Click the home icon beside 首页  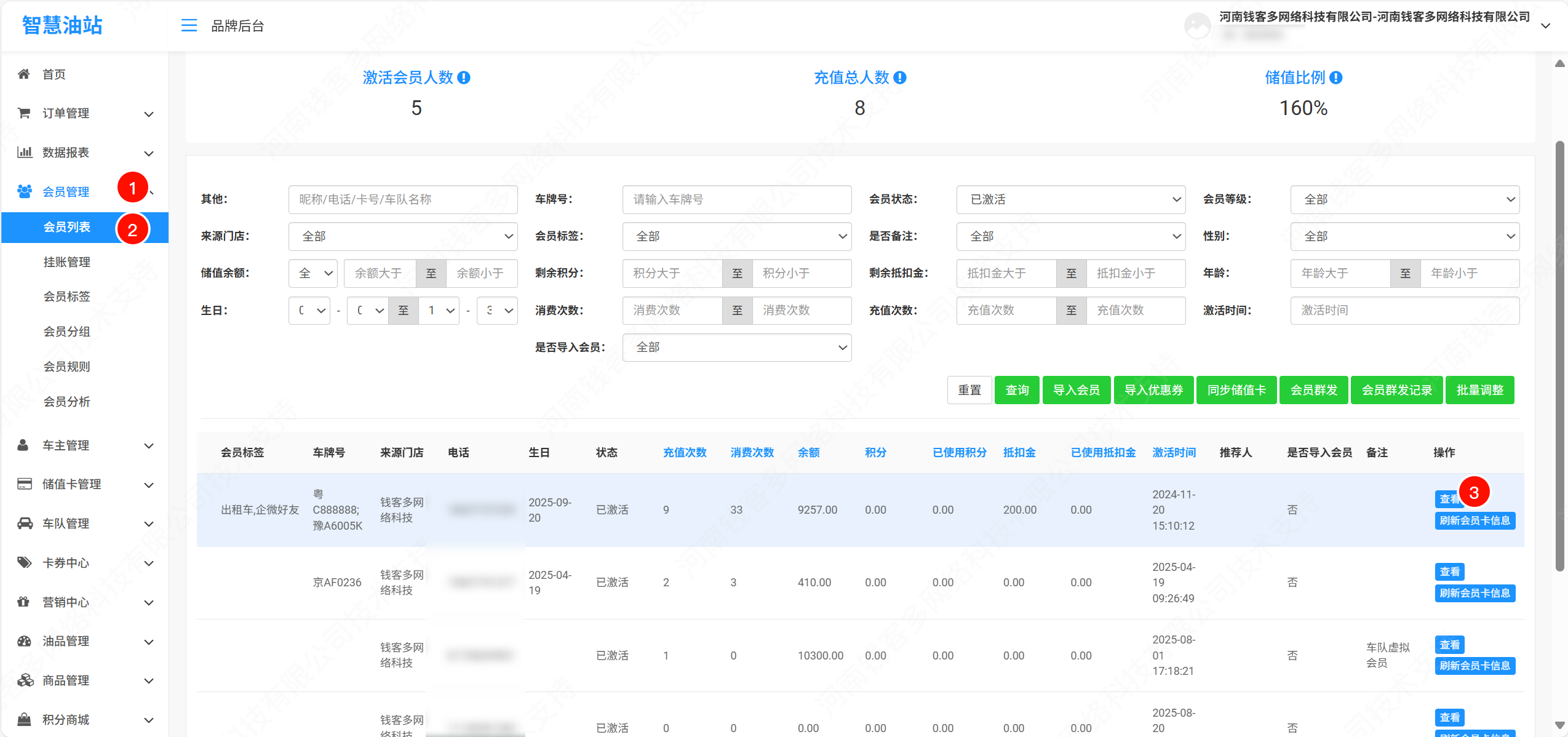point(24,74)
